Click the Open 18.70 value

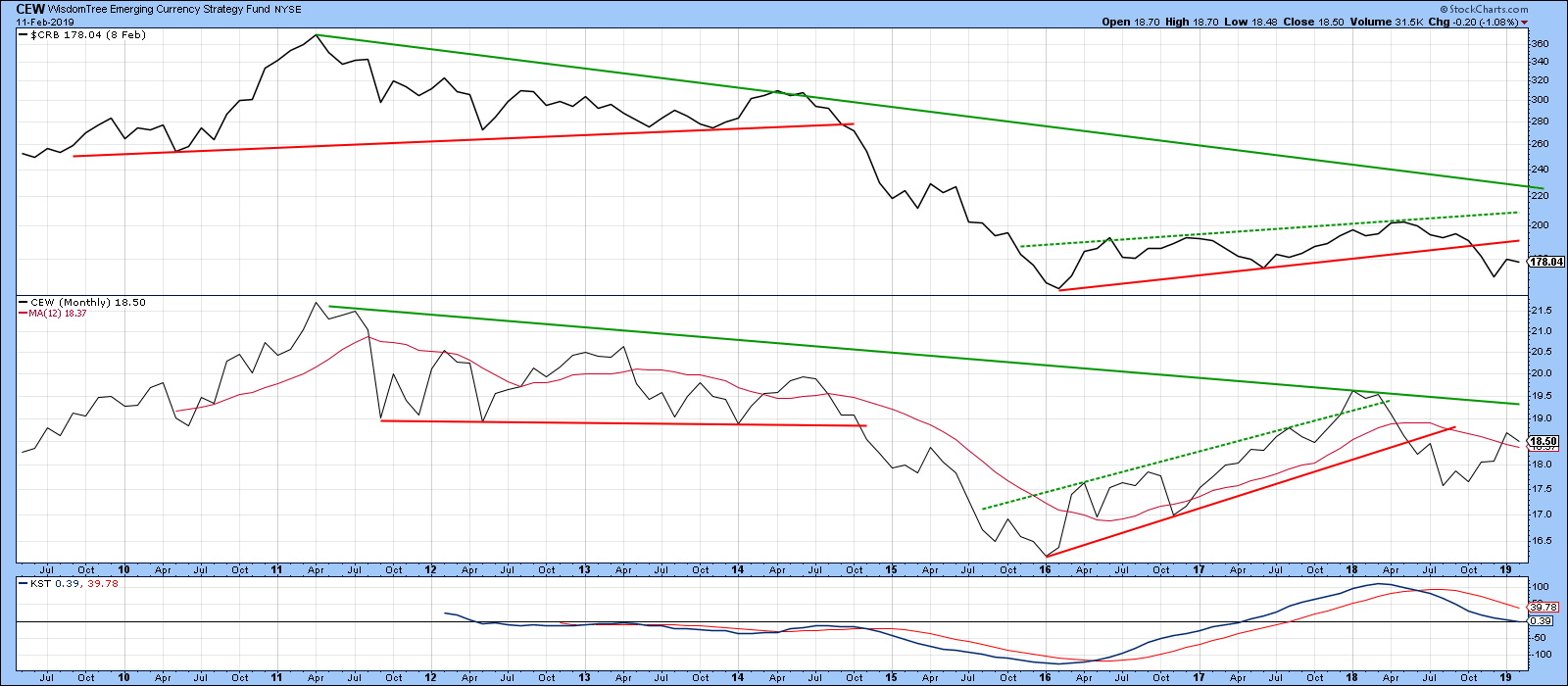pos(1130,22)
